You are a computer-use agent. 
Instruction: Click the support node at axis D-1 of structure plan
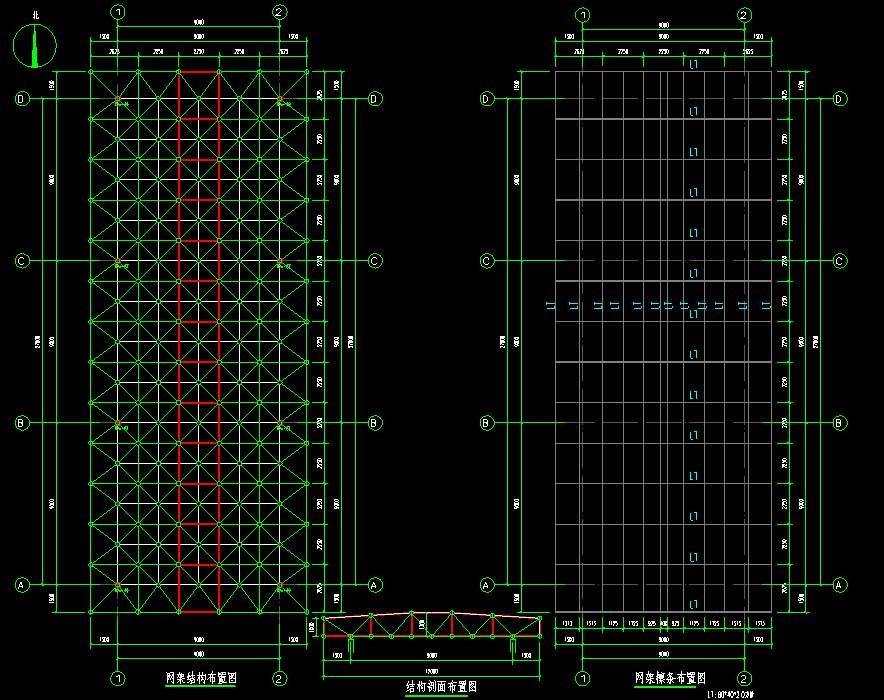[x=117, y=99]
